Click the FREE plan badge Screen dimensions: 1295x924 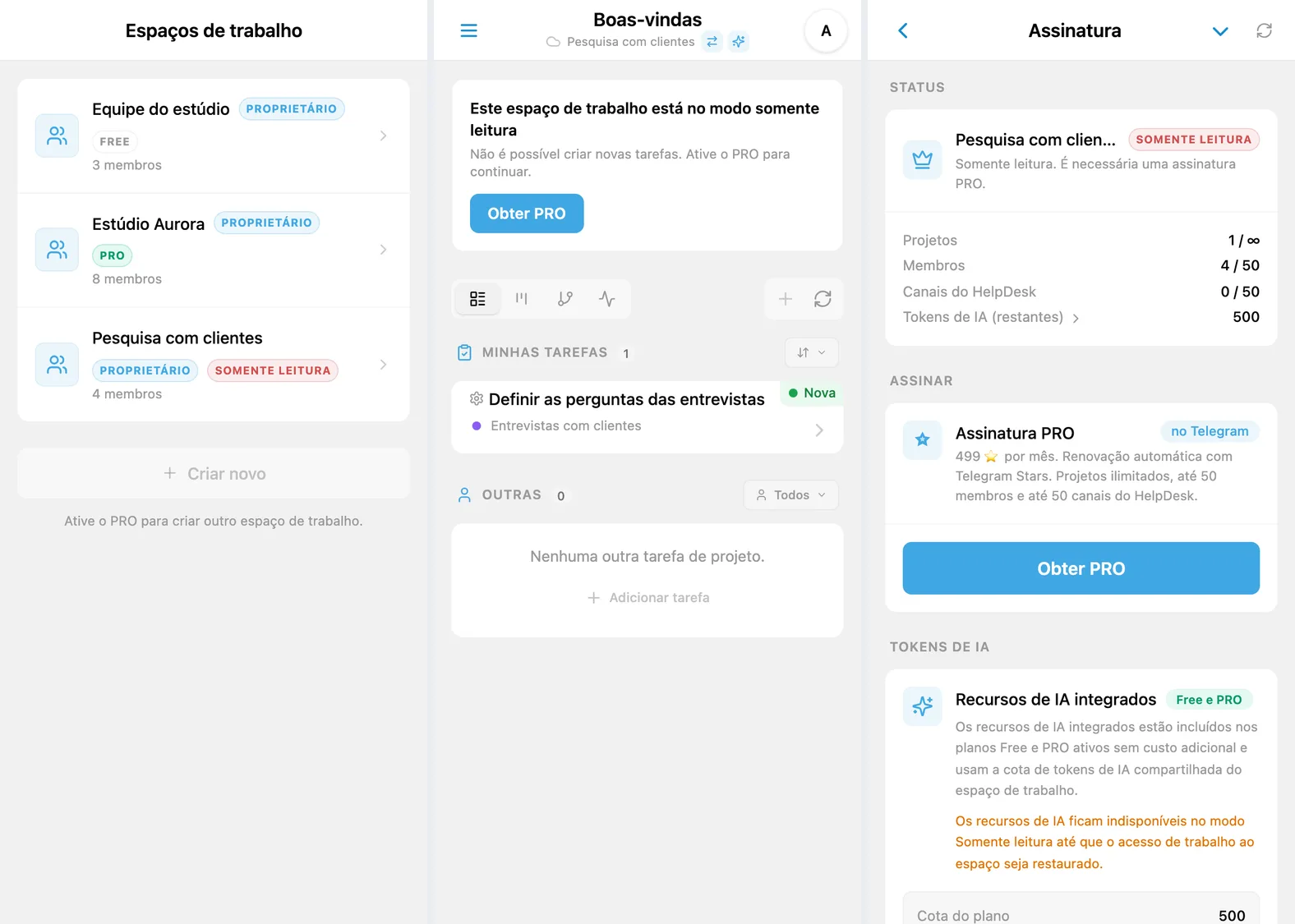click(x=115, y=141)
